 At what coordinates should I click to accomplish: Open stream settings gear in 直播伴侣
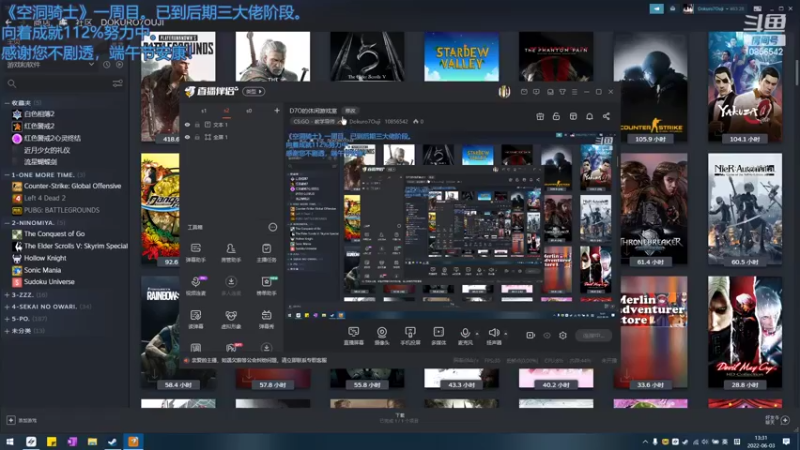[x=563, y=335]
